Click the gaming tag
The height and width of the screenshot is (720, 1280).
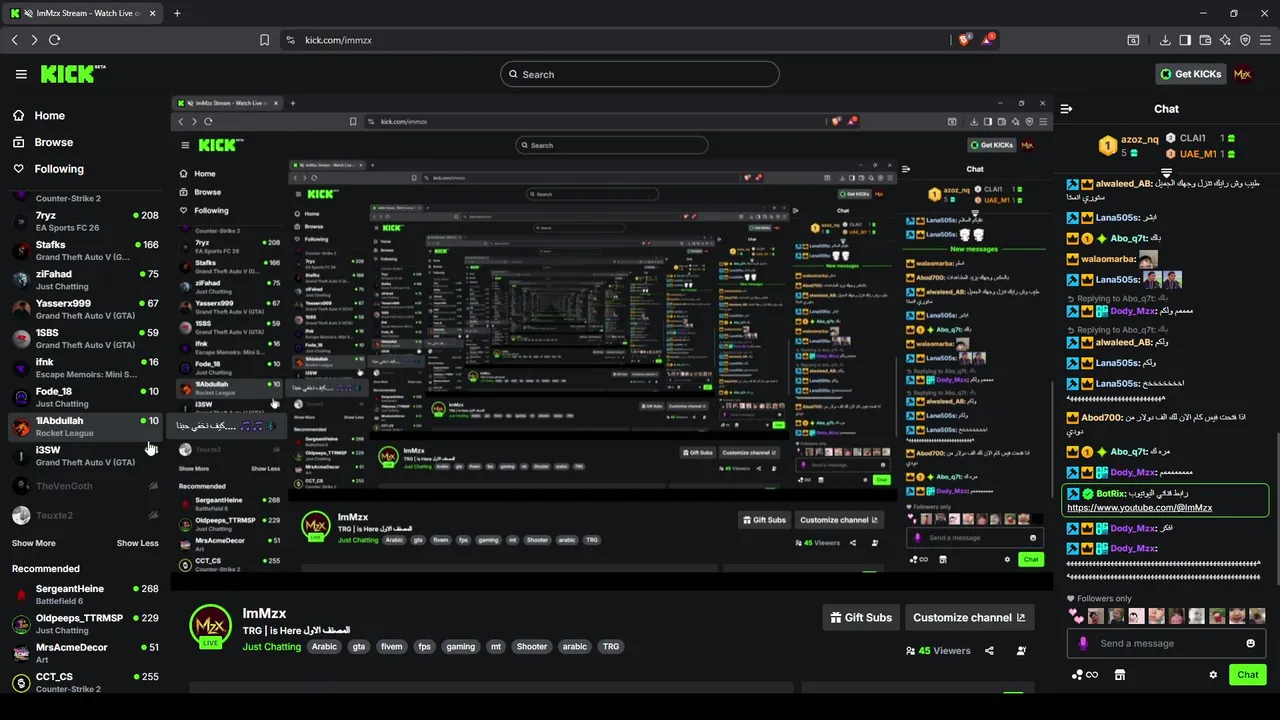[461, 647]
